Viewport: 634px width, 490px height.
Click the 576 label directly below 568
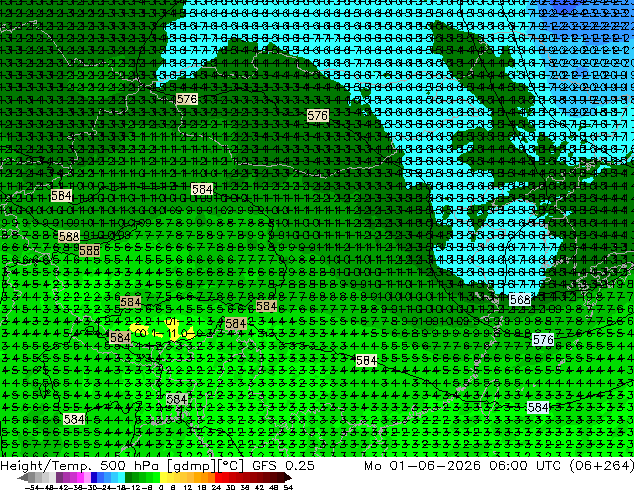click(543, 340)
